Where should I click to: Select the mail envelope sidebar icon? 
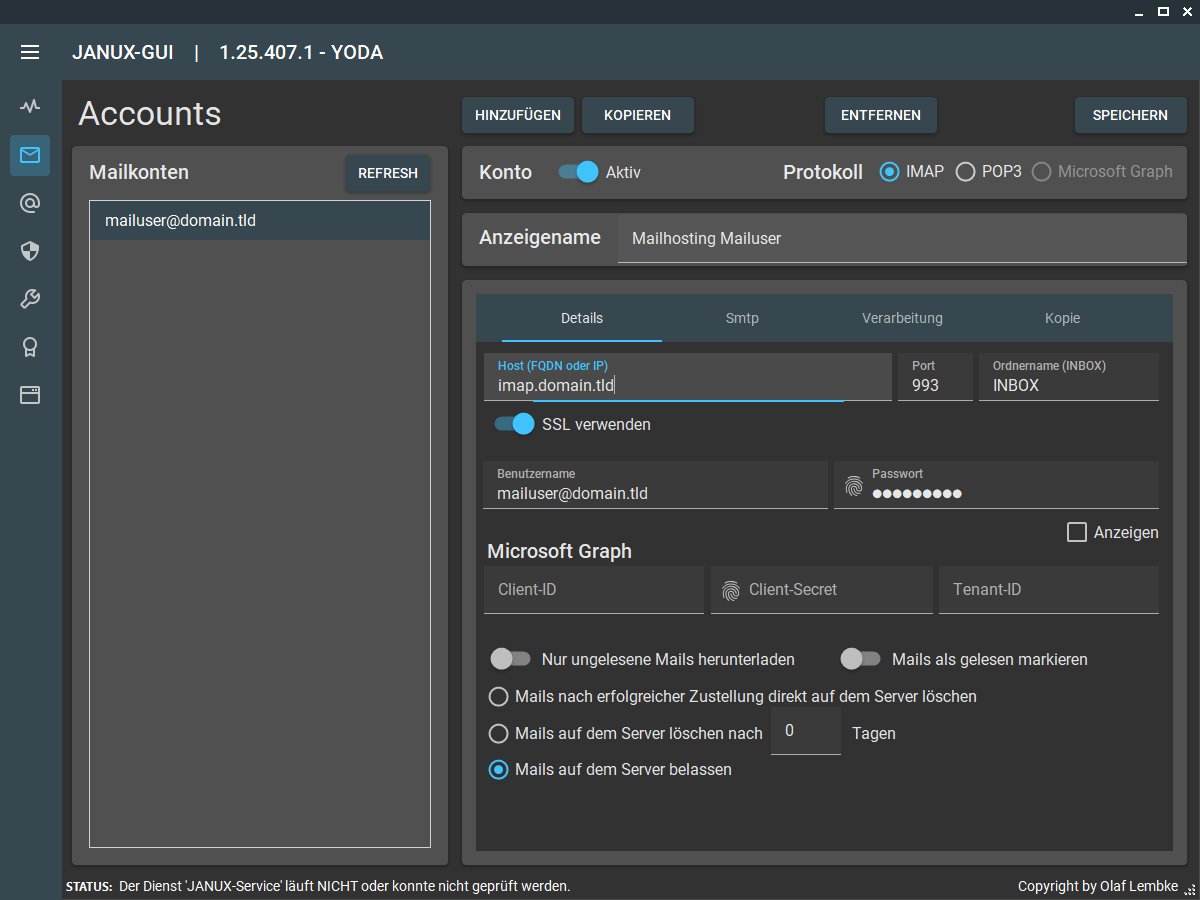coord(30,155)
